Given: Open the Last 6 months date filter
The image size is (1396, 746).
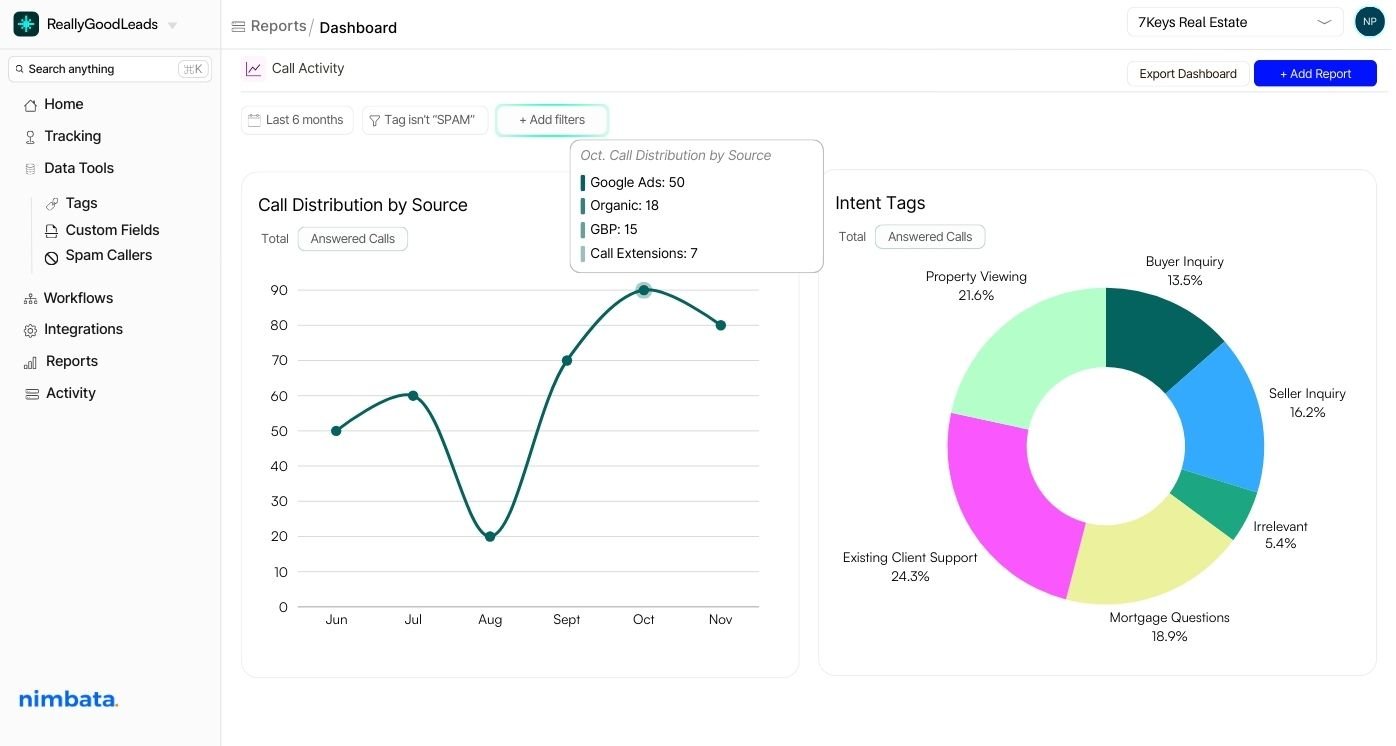Looking at the screenshot, I should click(297, 120).
